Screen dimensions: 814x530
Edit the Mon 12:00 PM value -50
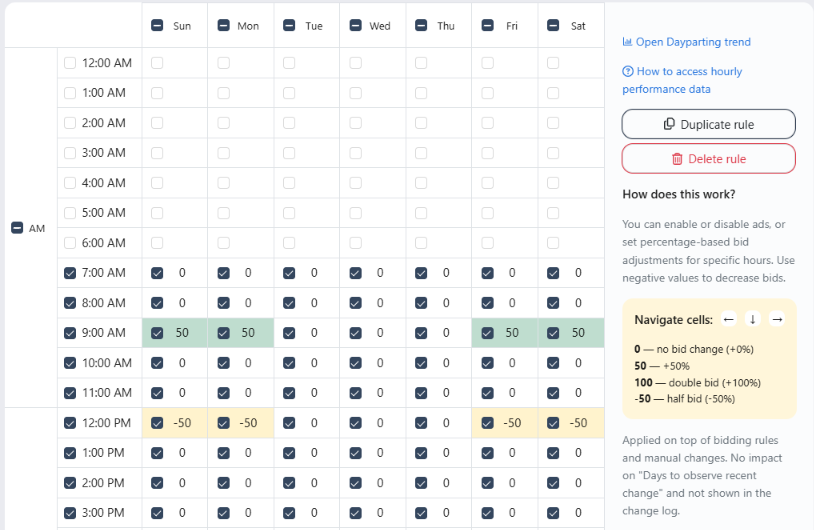(248, 423)
